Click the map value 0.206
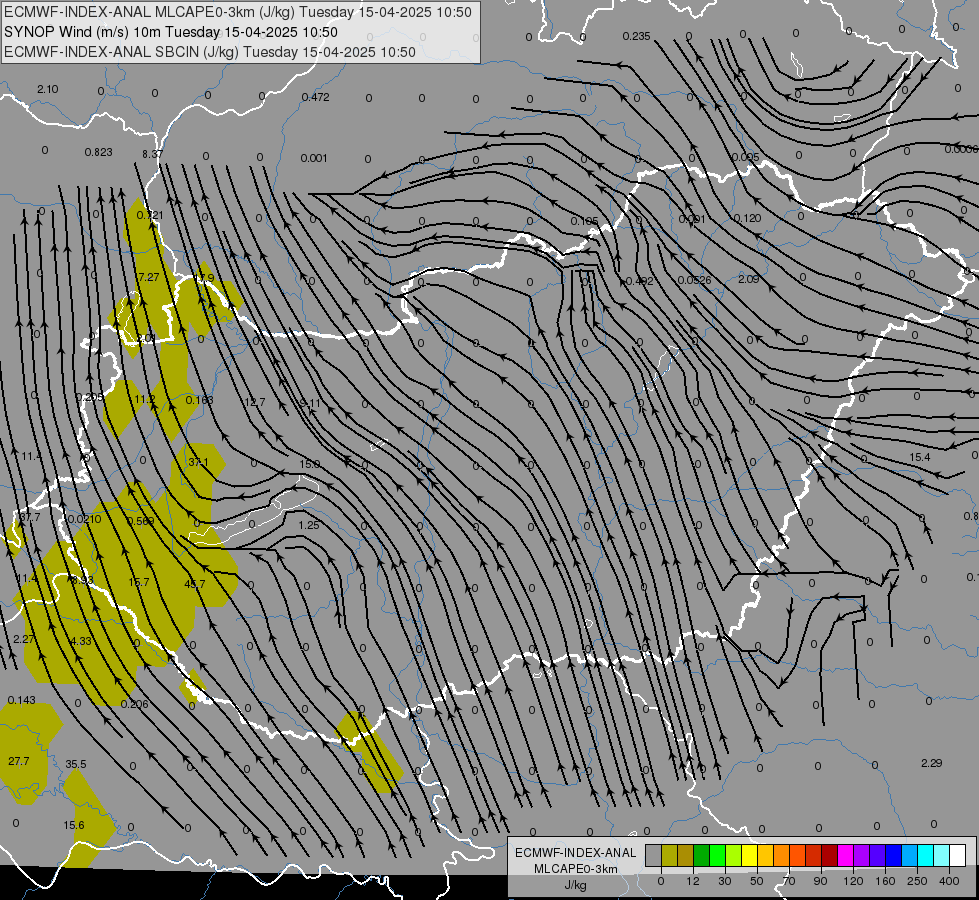This screenshot has height=900, width=979. point(135,704)
